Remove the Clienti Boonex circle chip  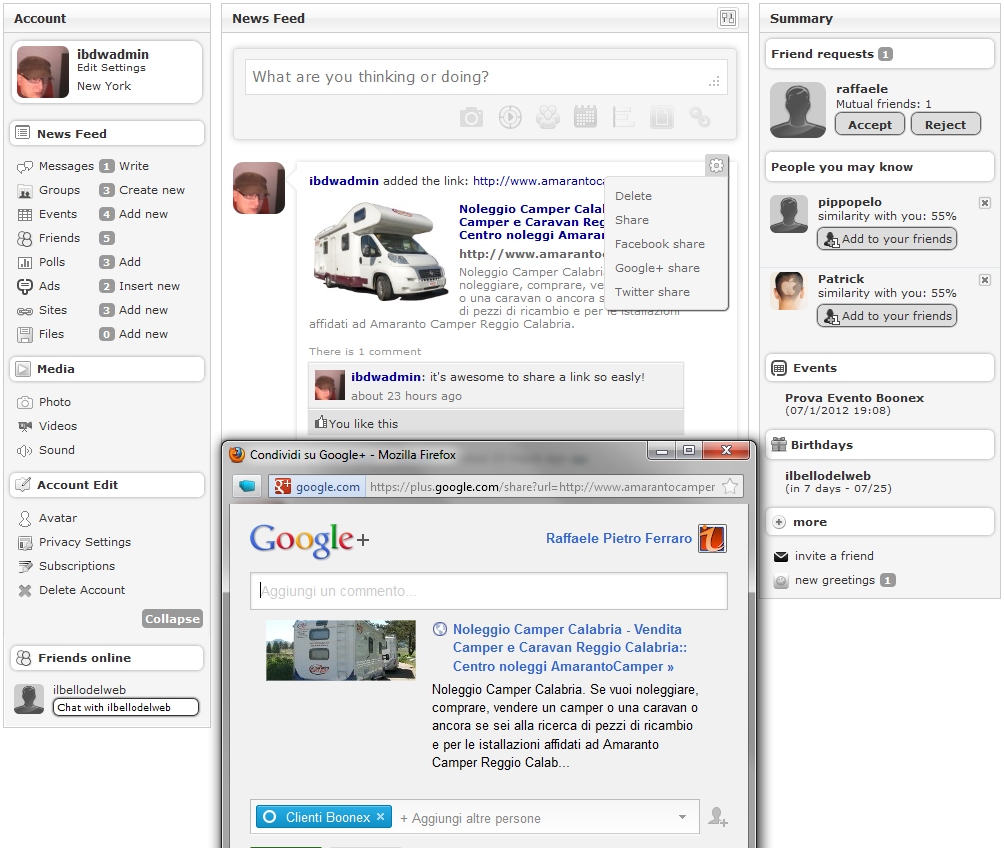point(380,817)
